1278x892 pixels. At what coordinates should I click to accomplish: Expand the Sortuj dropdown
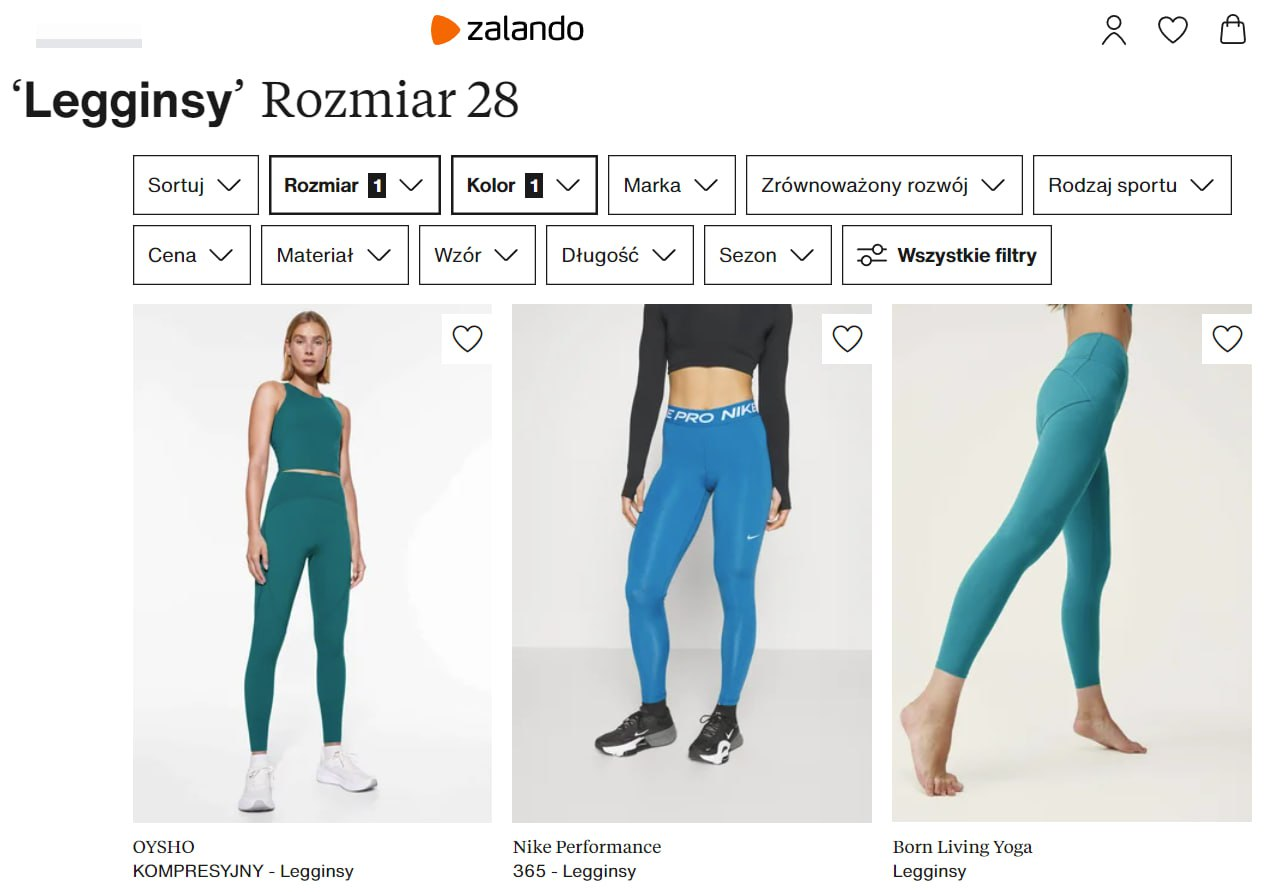click(x=195, y=185)
